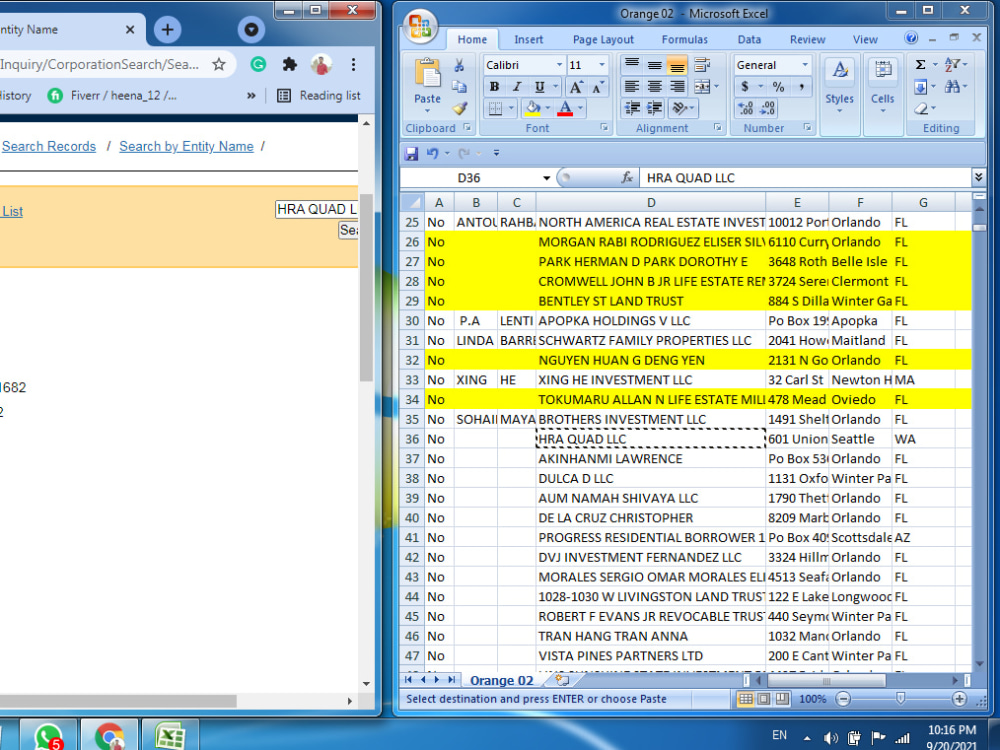Apply the yellow Fill Color bucket
This screenshot has height=750, width=1000.
[533, 108]
